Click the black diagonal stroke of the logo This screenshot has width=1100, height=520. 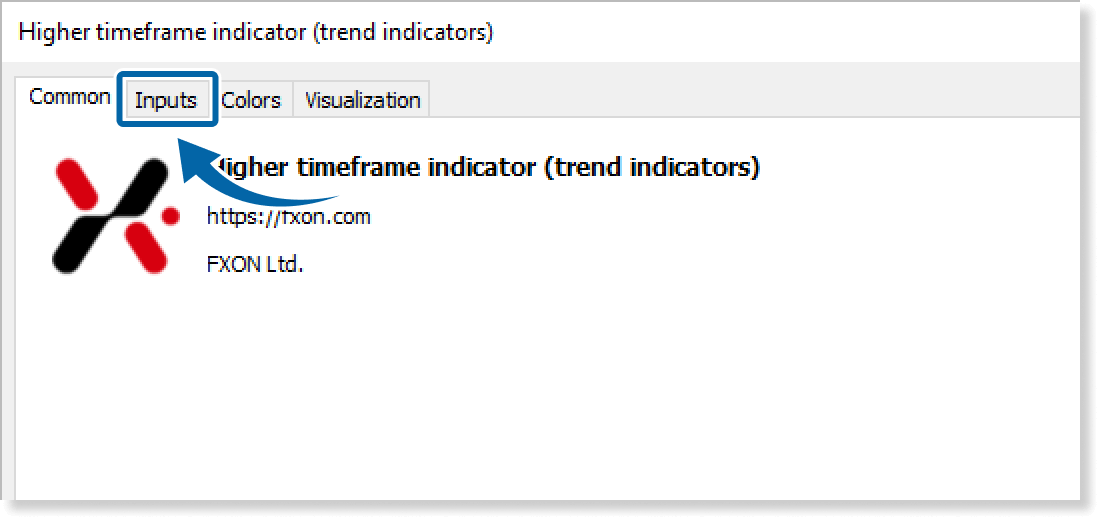click(x=110, y=217)
